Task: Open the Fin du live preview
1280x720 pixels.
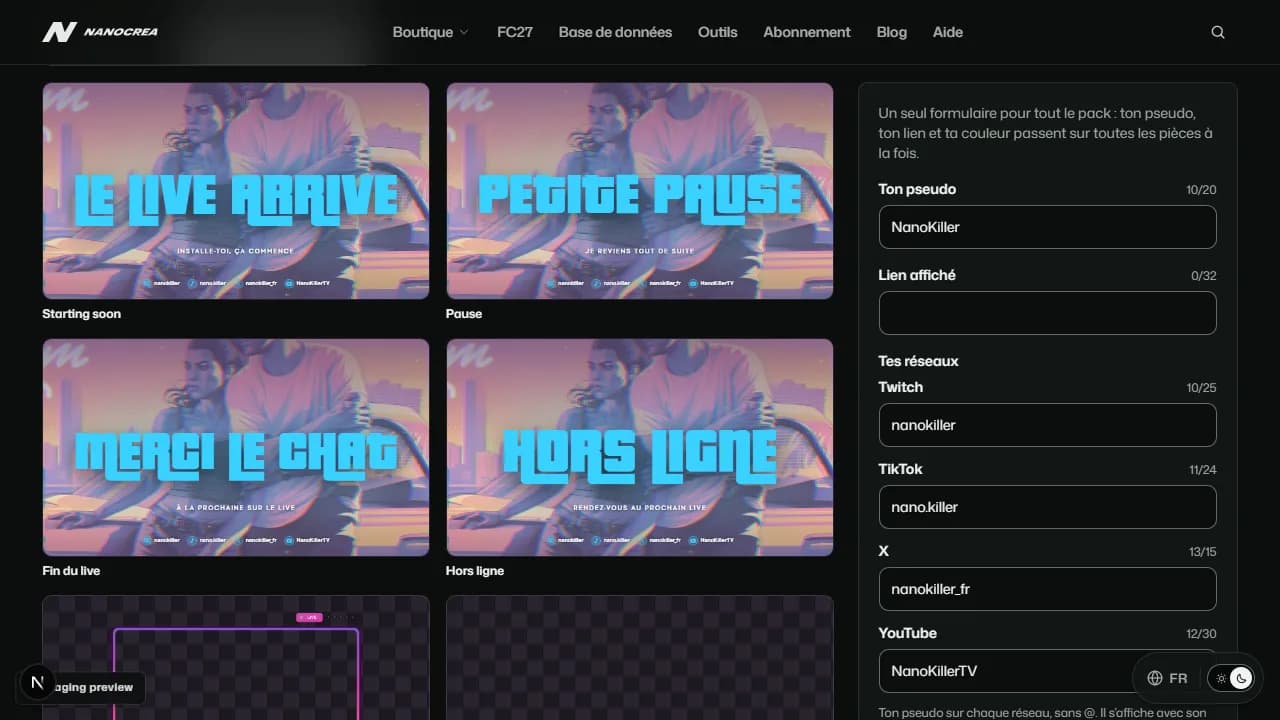Action: point(236,447)
